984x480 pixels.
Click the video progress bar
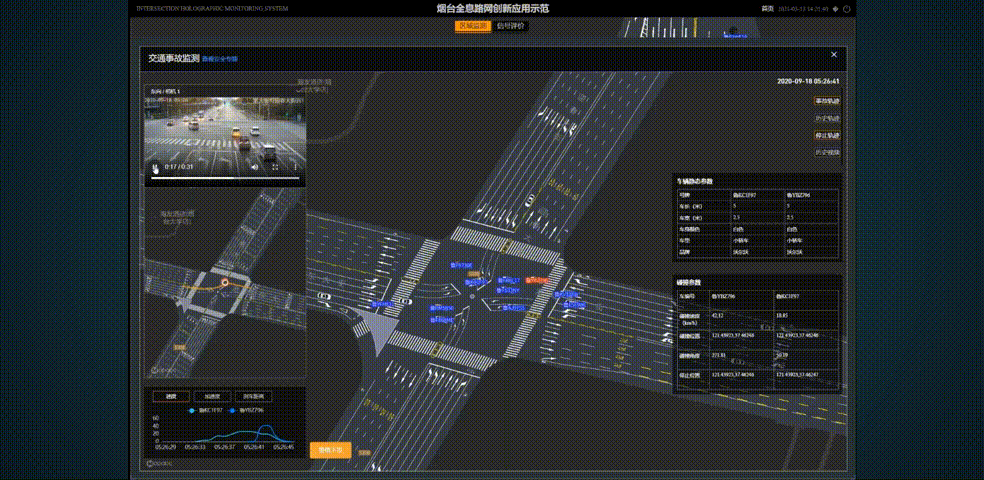click(225, 178)
